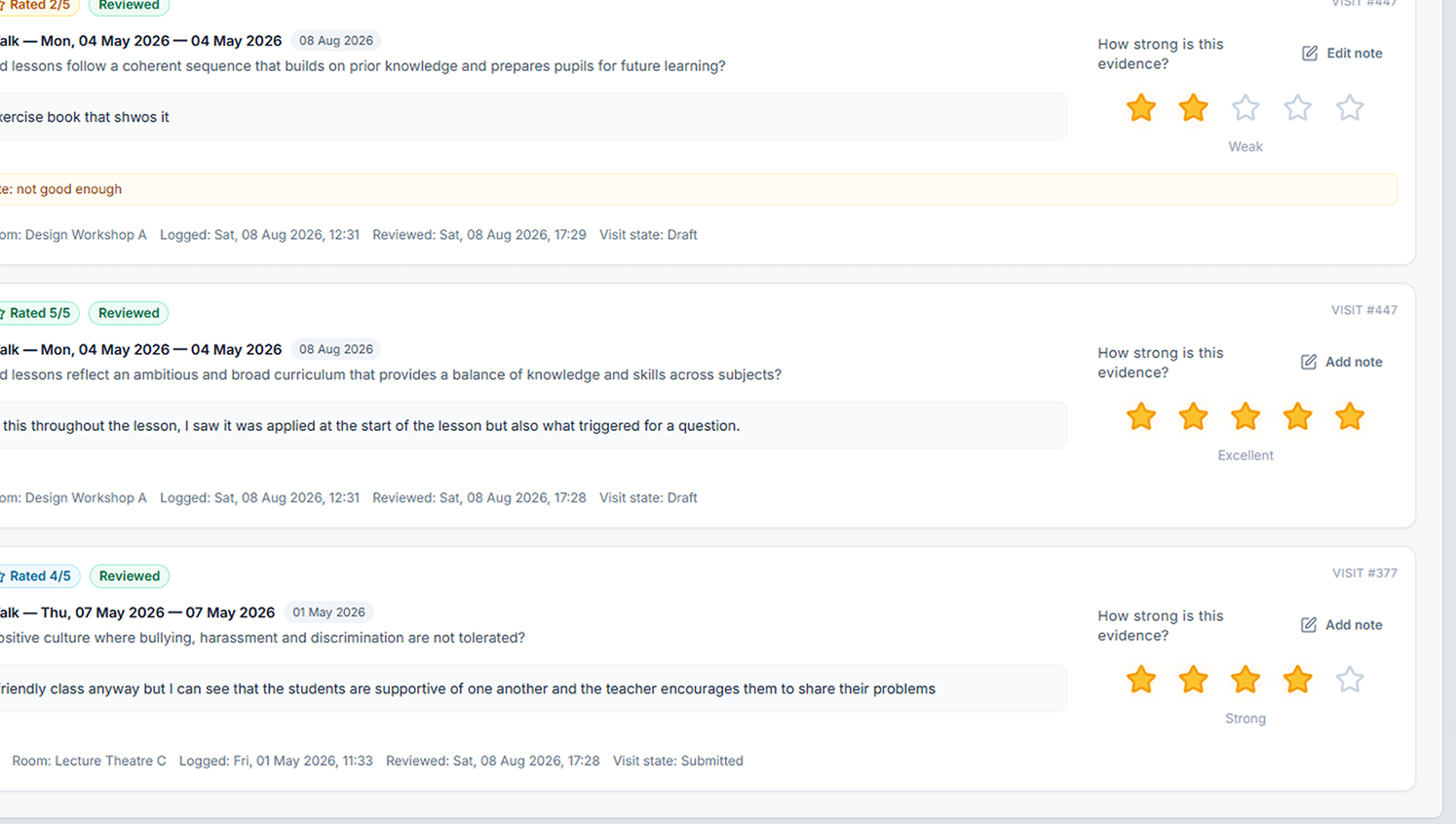Click the 'not good enough' note banner
The width and height of the screenshot is (1456, 824).
698,189
